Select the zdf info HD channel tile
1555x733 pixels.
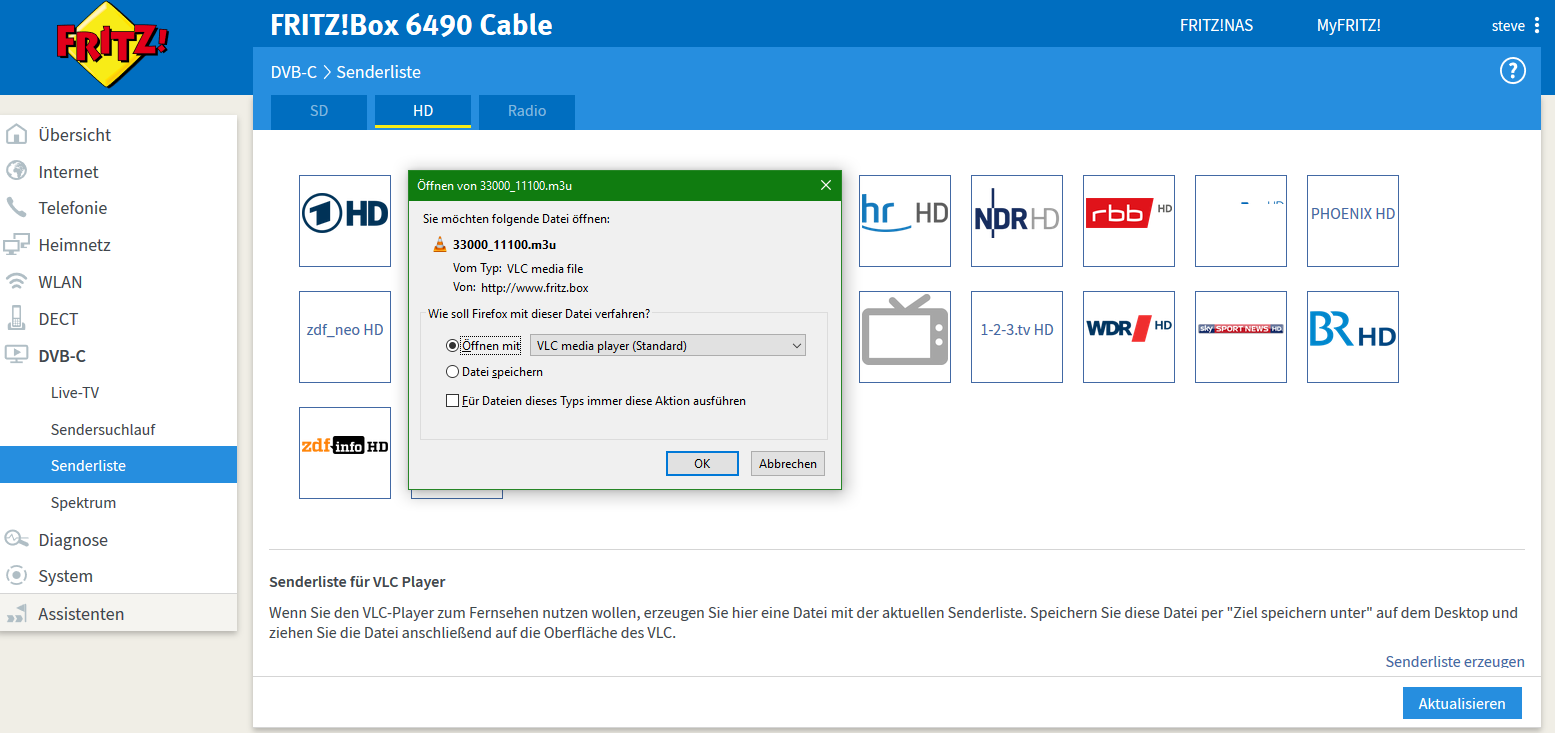click(x=345, y=453)
